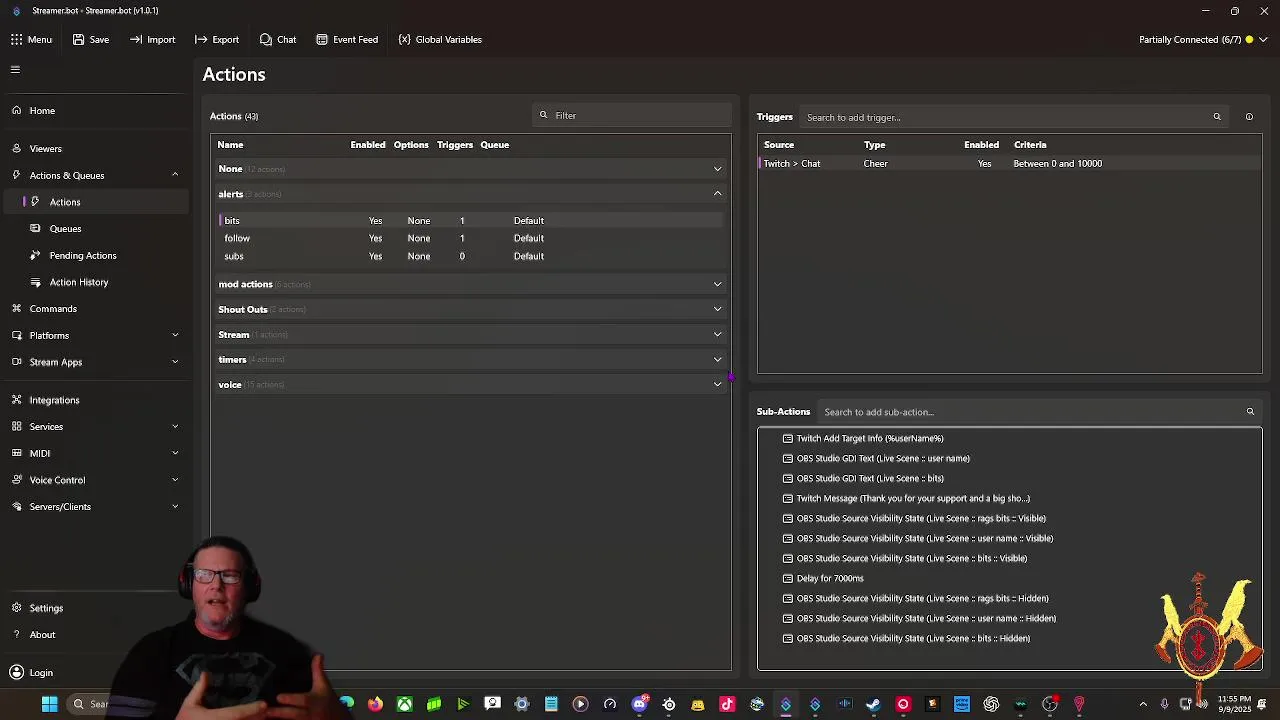This screenshot has height=720, width=1280.
Task: Open Discord from taskbar
Action: tap(640, 704)
